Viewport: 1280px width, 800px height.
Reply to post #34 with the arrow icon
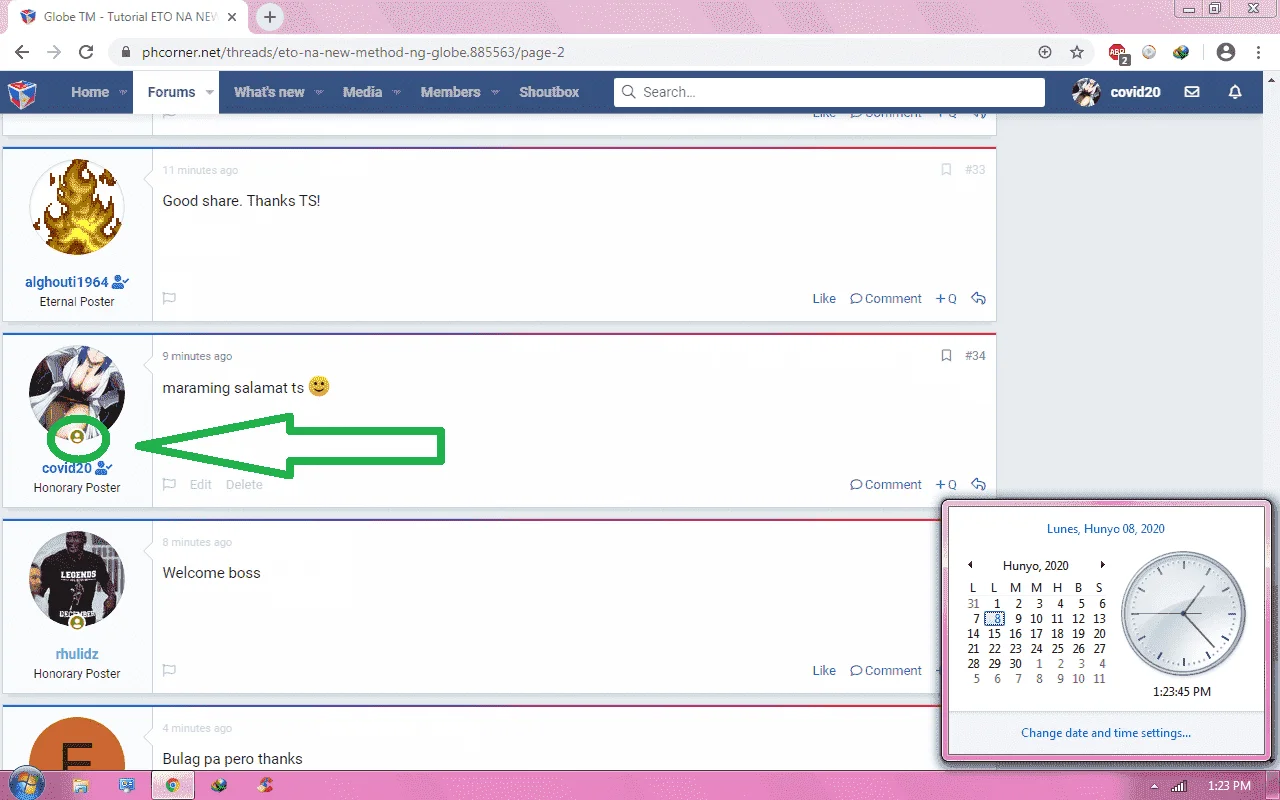tap(979, 484)
